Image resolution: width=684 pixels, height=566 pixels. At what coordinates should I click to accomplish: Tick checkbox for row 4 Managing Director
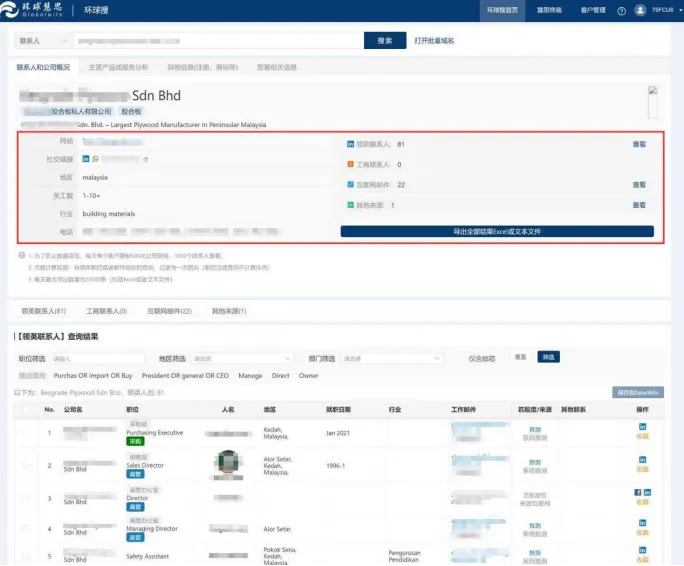point(26,529)
